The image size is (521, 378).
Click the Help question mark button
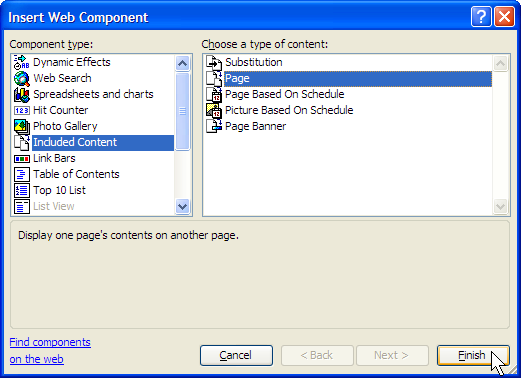click(481, 16)
